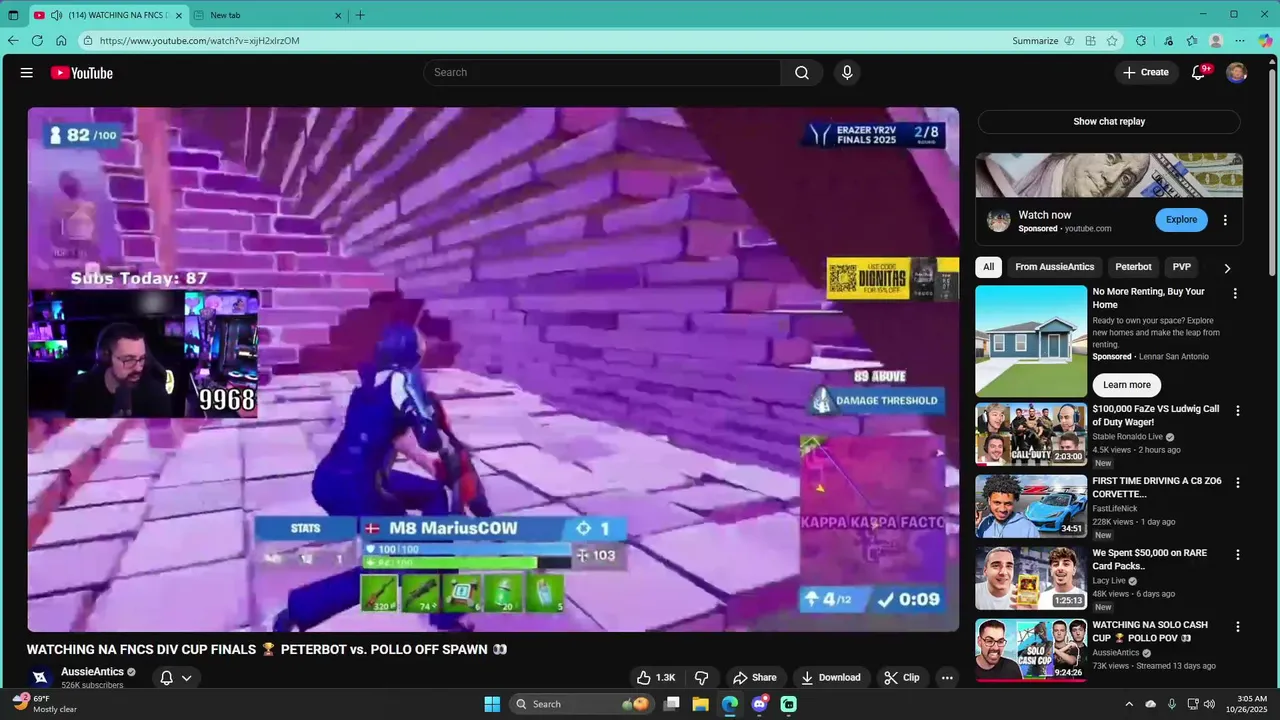Close the New tab tab
This screenshot has height=720, width=1280.
pyautogui.click(x=338, y=15)
